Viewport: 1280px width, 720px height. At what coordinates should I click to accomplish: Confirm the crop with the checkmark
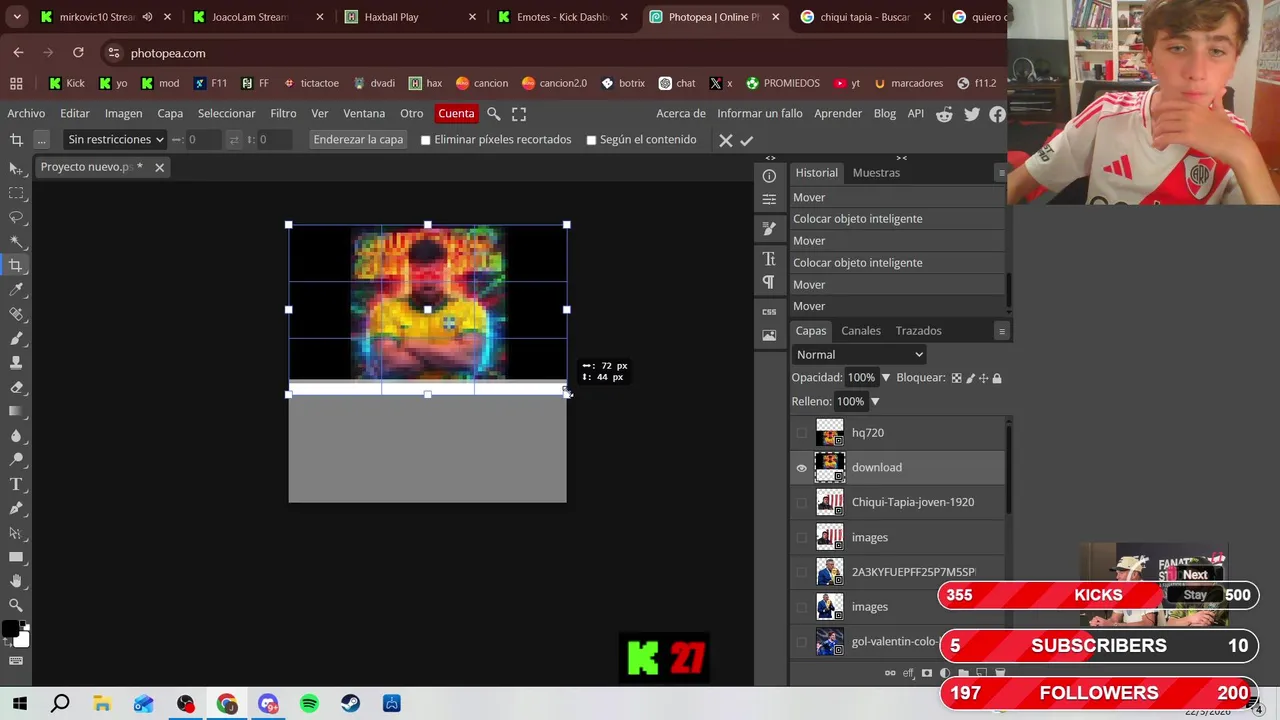pyautogui.click(x=746, y=141)
